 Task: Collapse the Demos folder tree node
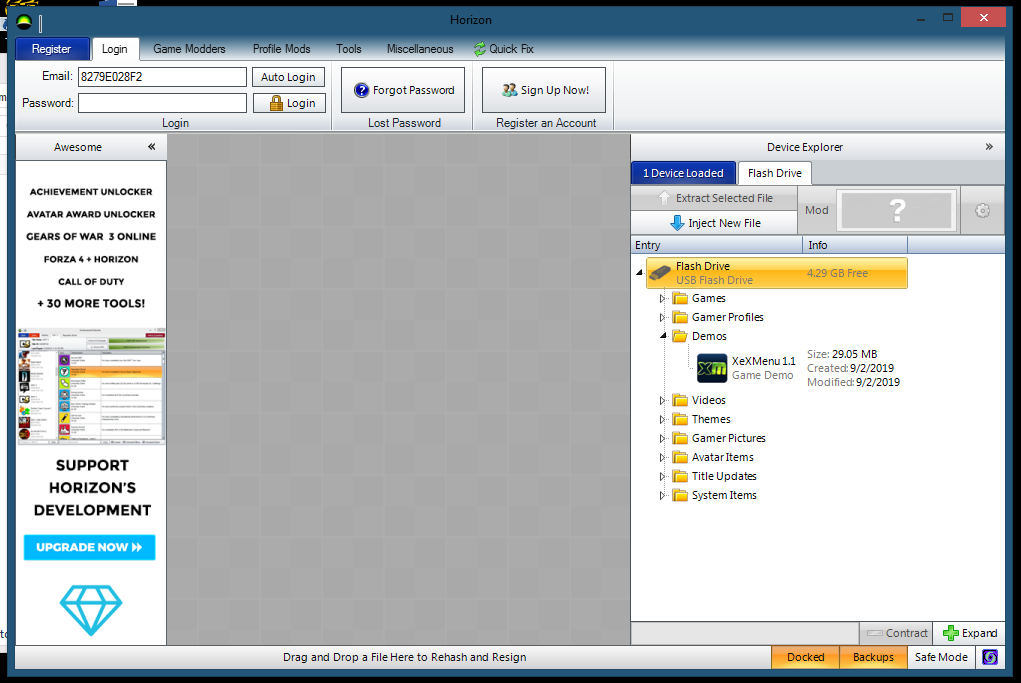coord(662,336)
